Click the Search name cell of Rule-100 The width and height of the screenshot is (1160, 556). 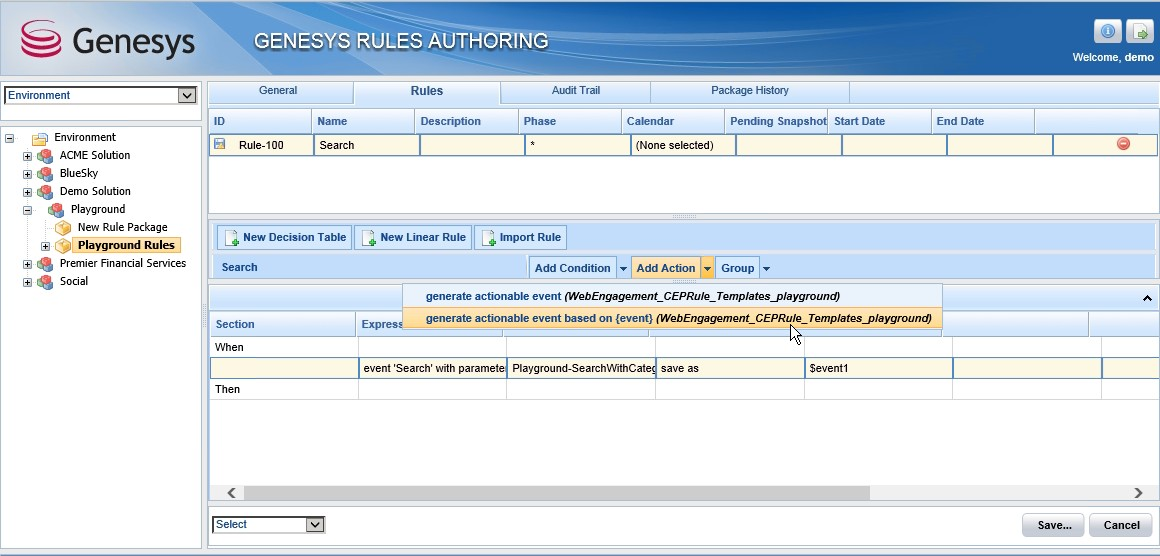[367, 145]
